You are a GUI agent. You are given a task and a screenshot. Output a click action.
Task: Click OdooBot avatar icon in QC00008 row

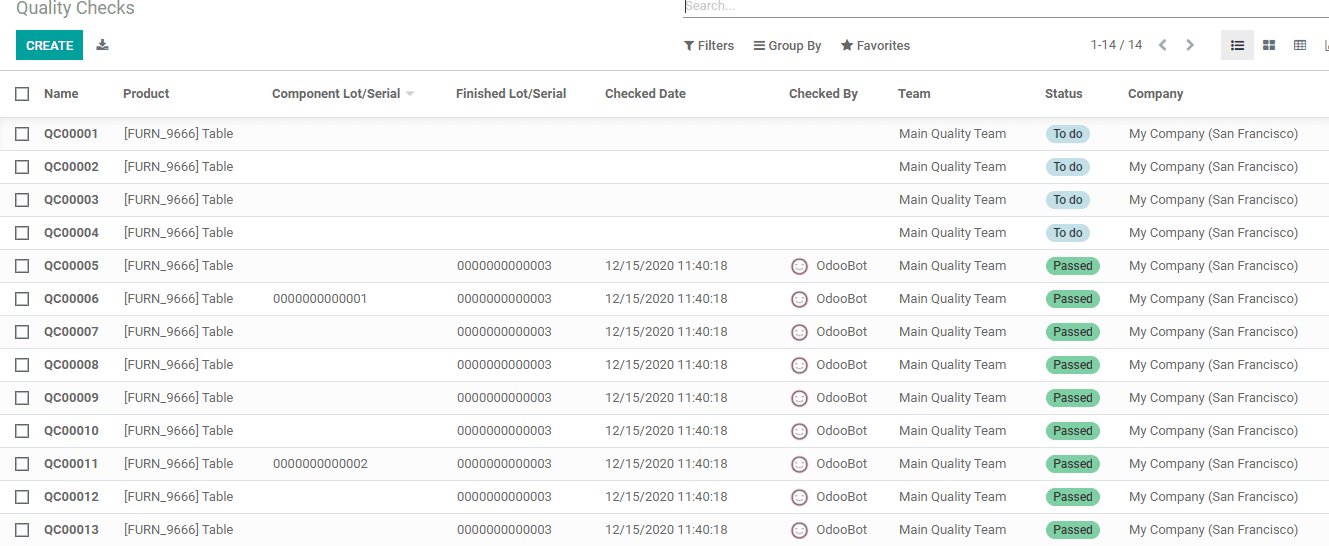(x=799, y=366)
